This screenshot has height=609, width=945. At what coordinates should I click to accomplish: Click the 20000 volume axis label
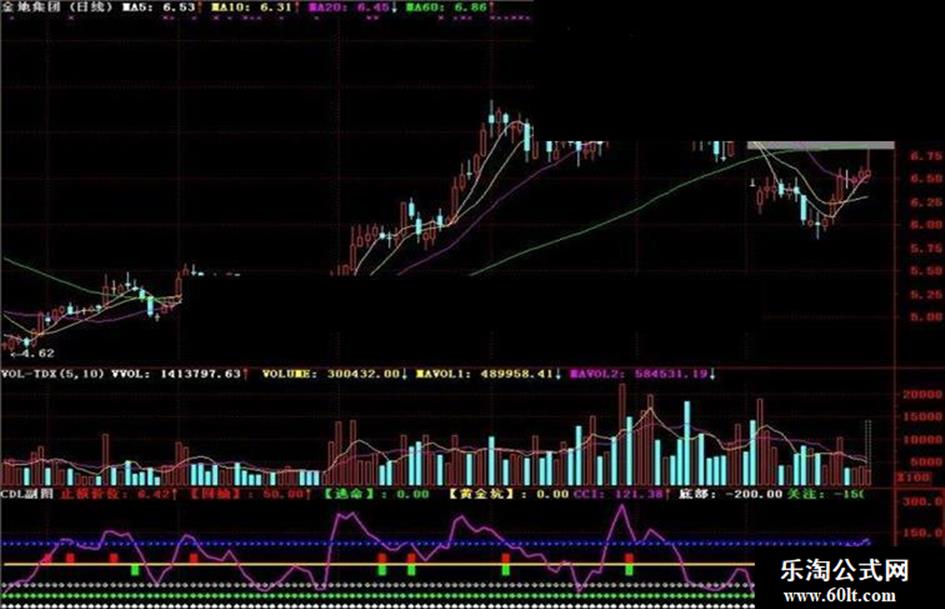pos(922,394)
